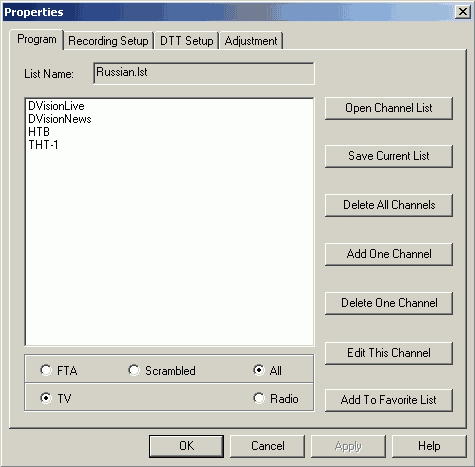Screen dimensions: 475x467
Task: Click the Cancel button
Action: (267, 446)
